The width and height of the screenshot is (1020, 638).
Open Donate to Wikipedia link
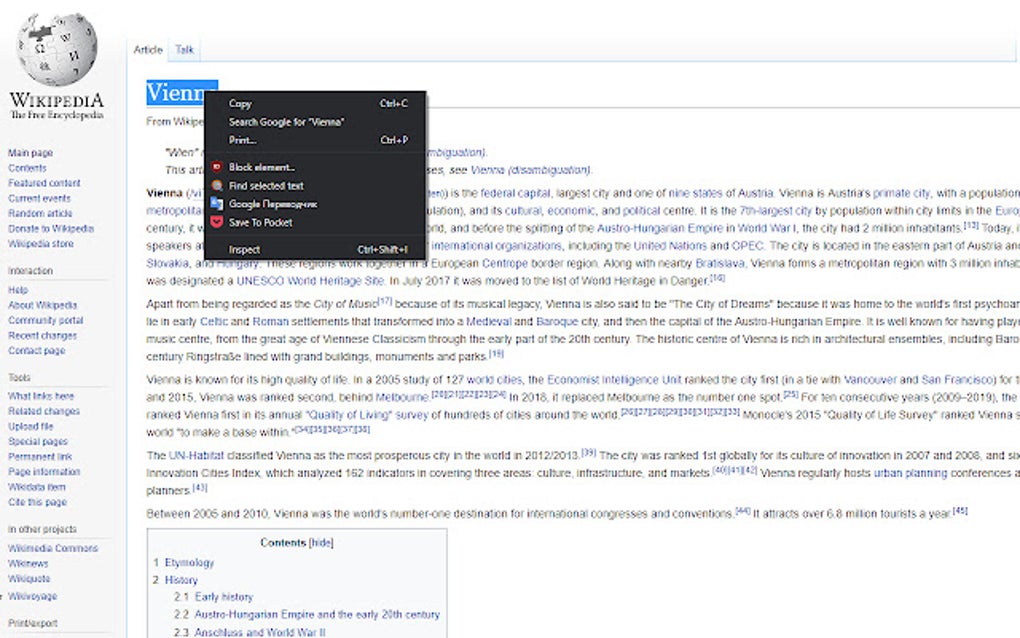[51, 228]
